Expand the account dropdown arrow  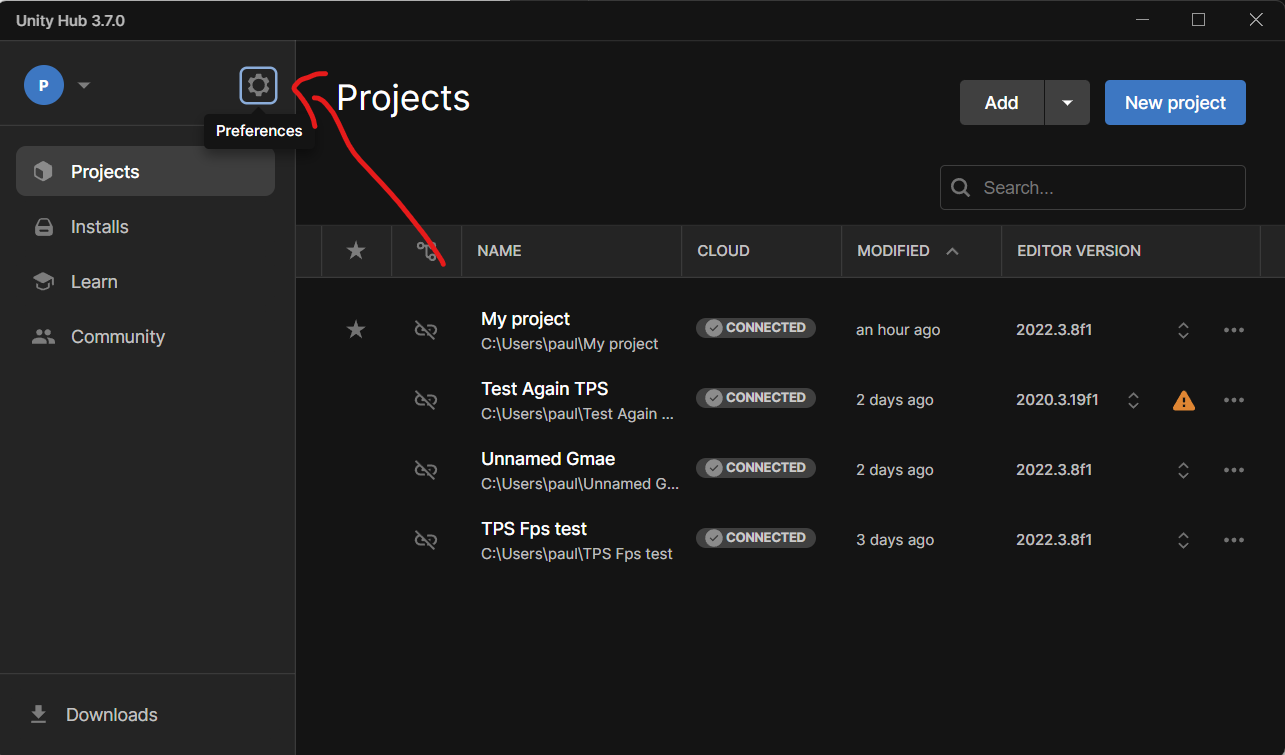84,85
